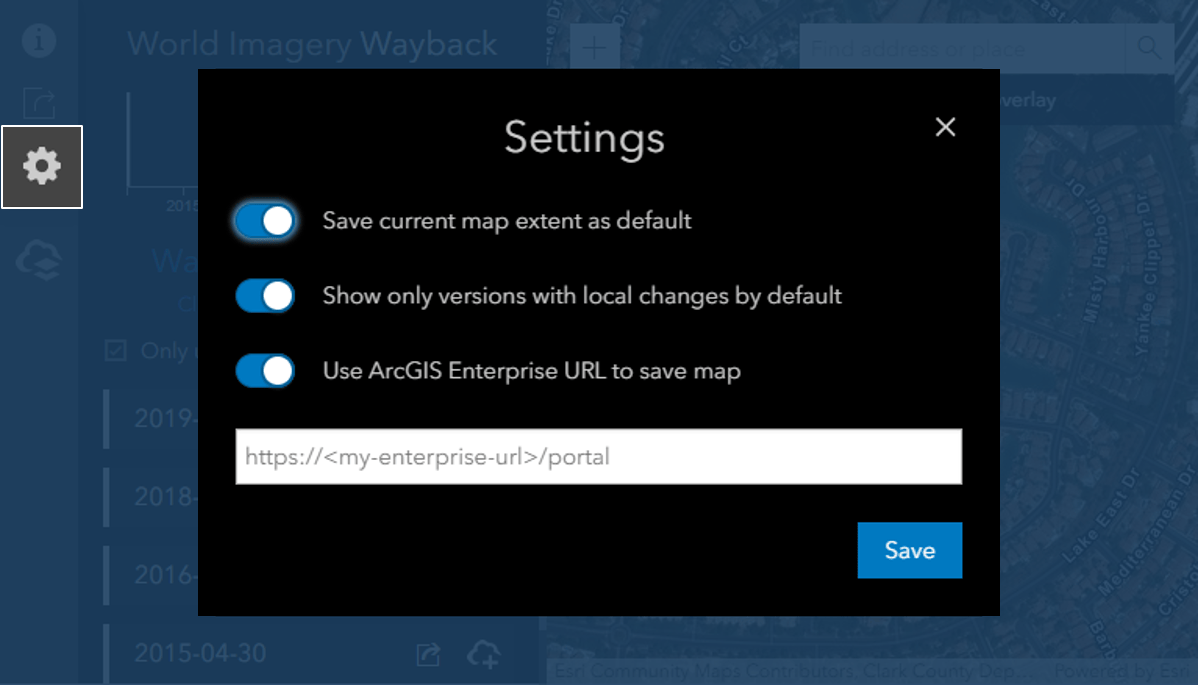This screenshot has width=1198, height=685.
Task: Select the Settings gear in the sidebar
Action: tap(41, 168)
